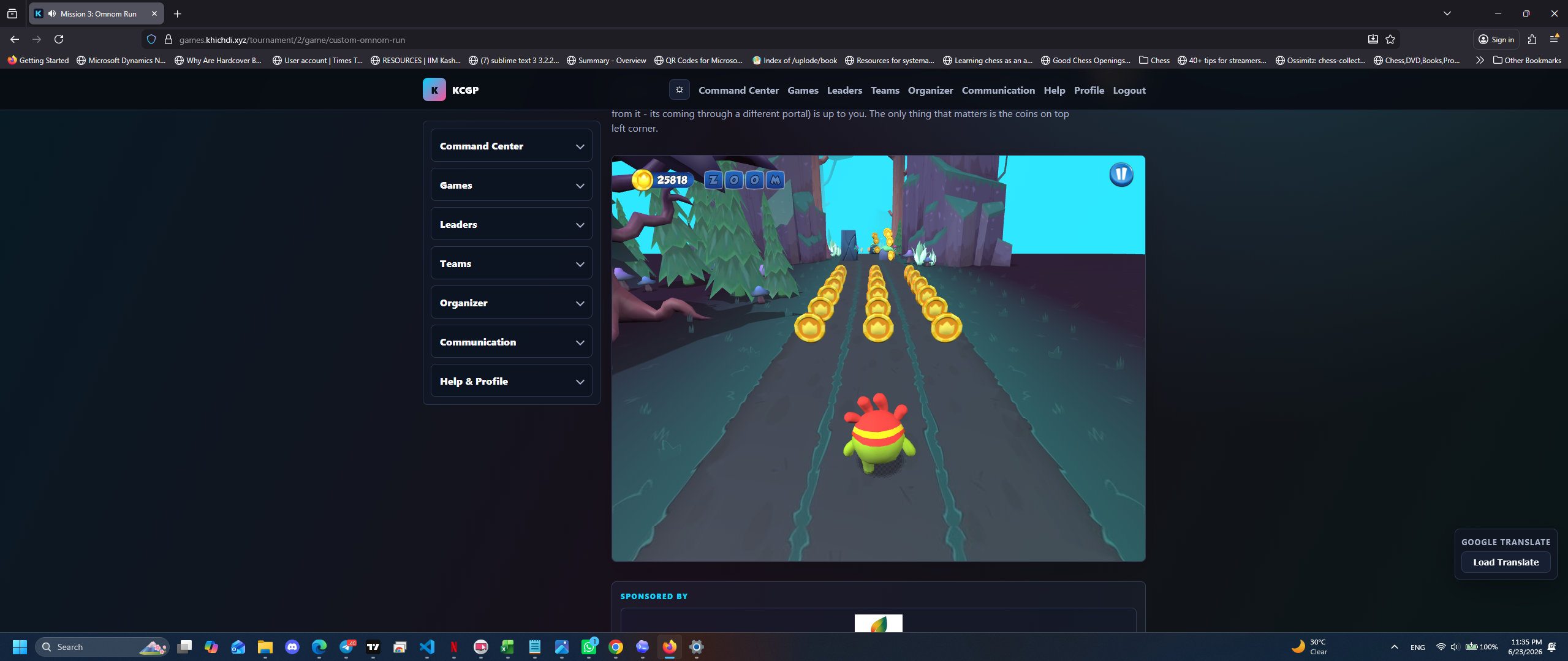
Task: Expand the Games sidebar section
Action: [511, 185]
